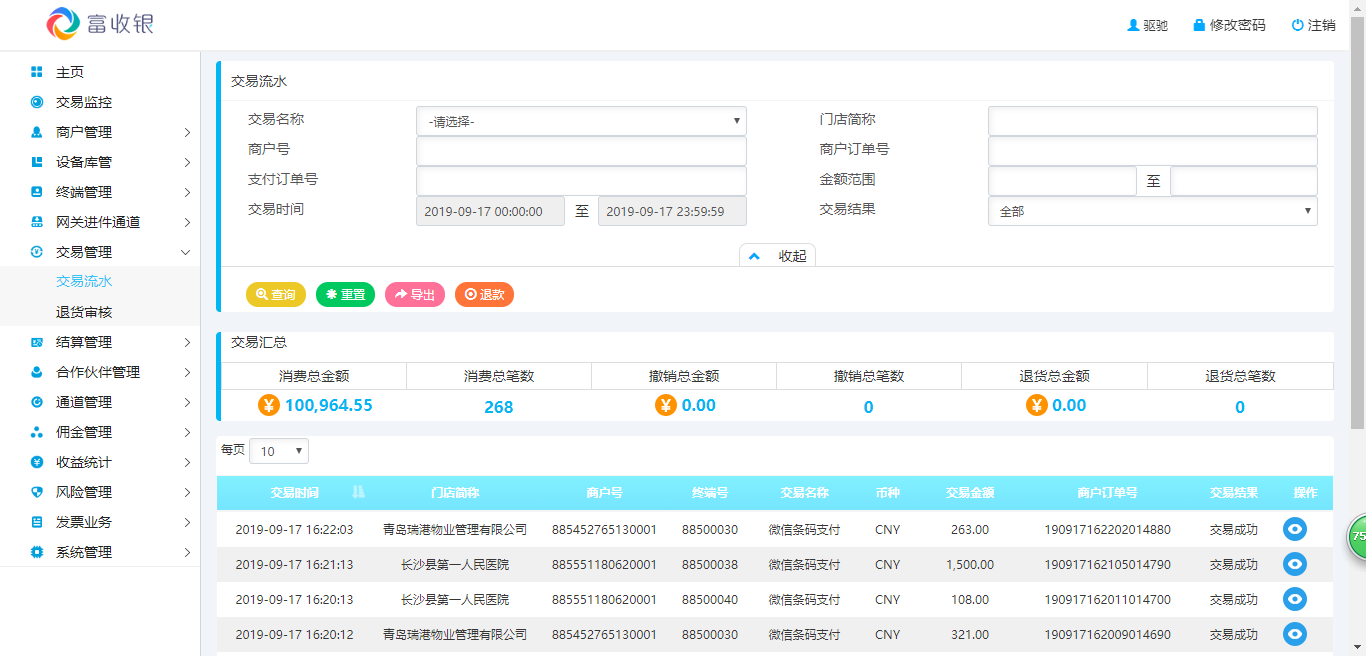Click the gear icon of 系统管理
Screen dimensions: 1366x656
tap(37, 551)
